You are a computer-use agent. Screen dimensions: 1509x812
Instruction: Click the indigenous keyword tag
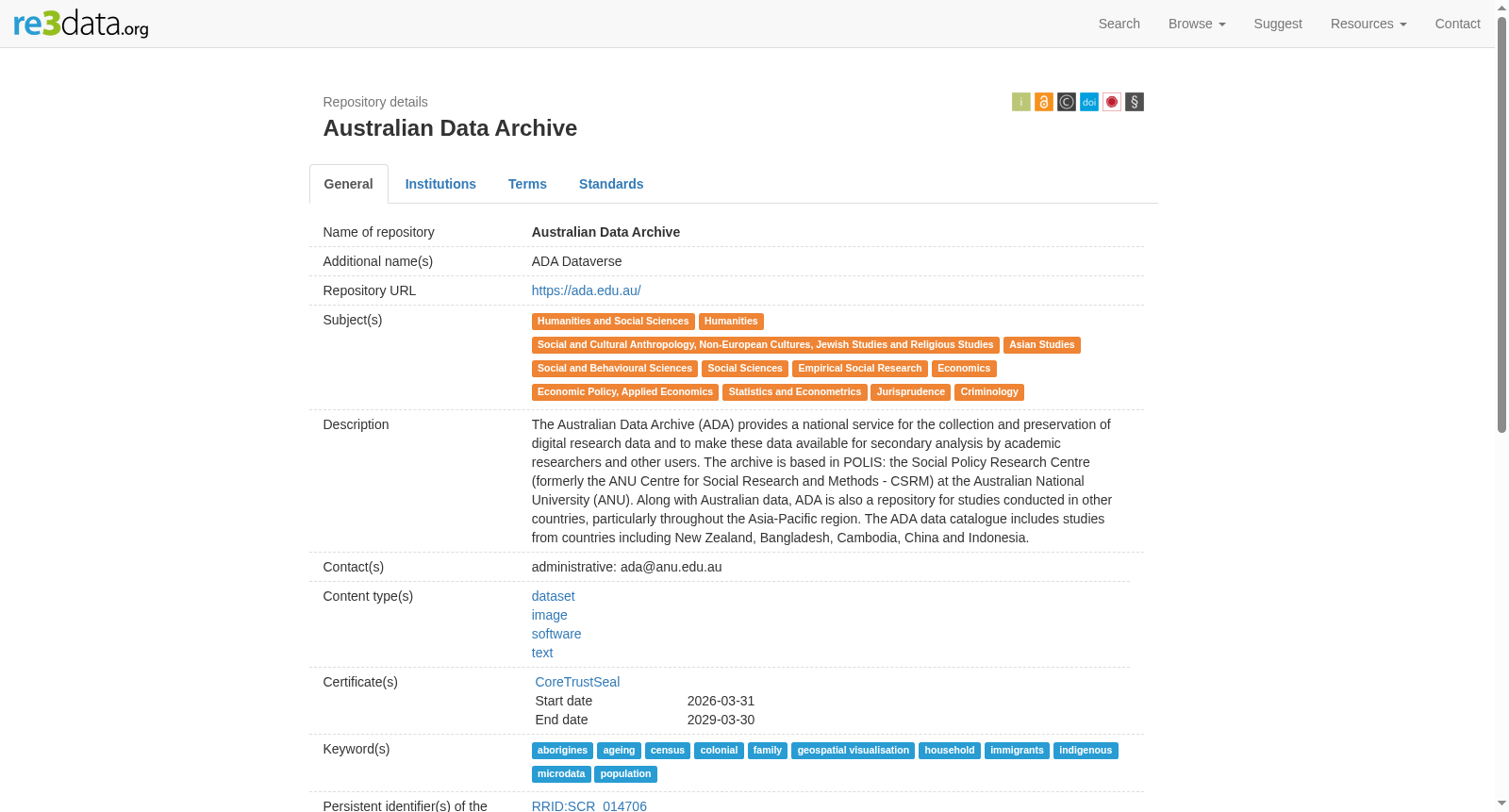click(1086, 751)
